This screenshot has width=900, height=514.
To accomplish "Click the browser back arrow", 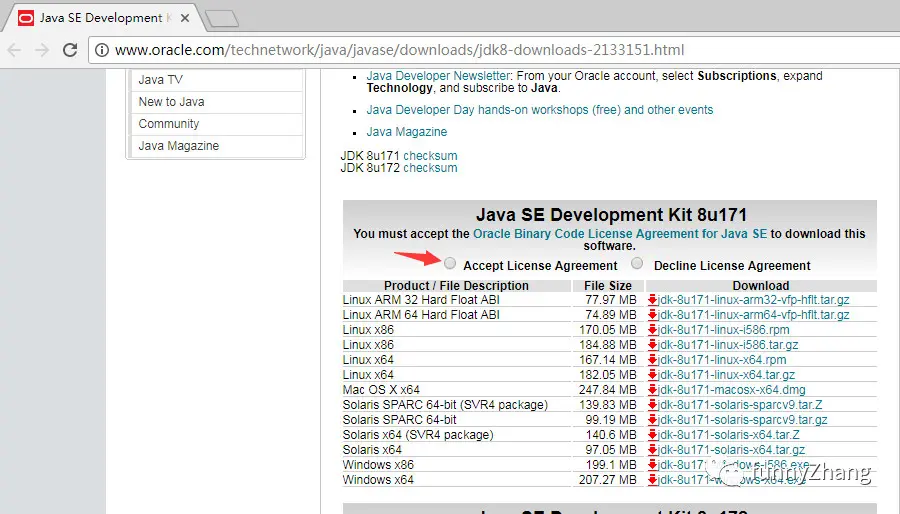I will [x=14, y=50].
